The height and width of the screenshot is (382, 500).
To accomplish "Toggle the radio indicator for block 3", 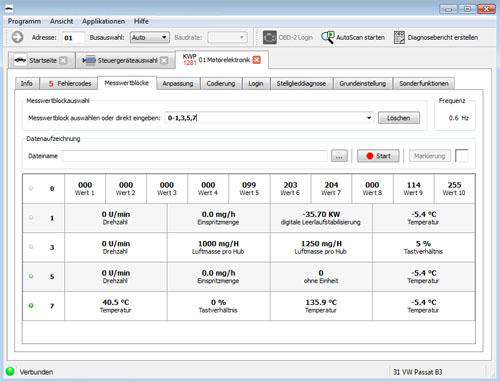I will click(x=31, y=247).
